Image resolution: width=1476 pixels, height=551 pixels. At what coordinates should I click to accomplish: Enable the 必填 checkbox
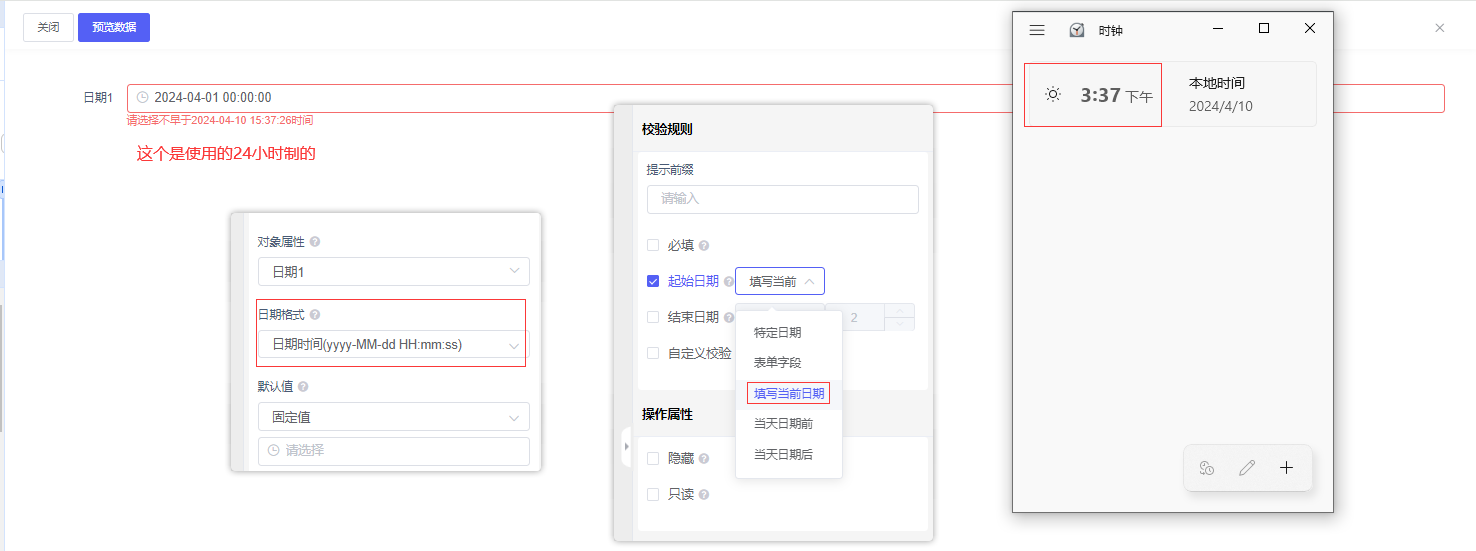click(x=653, y=245)
